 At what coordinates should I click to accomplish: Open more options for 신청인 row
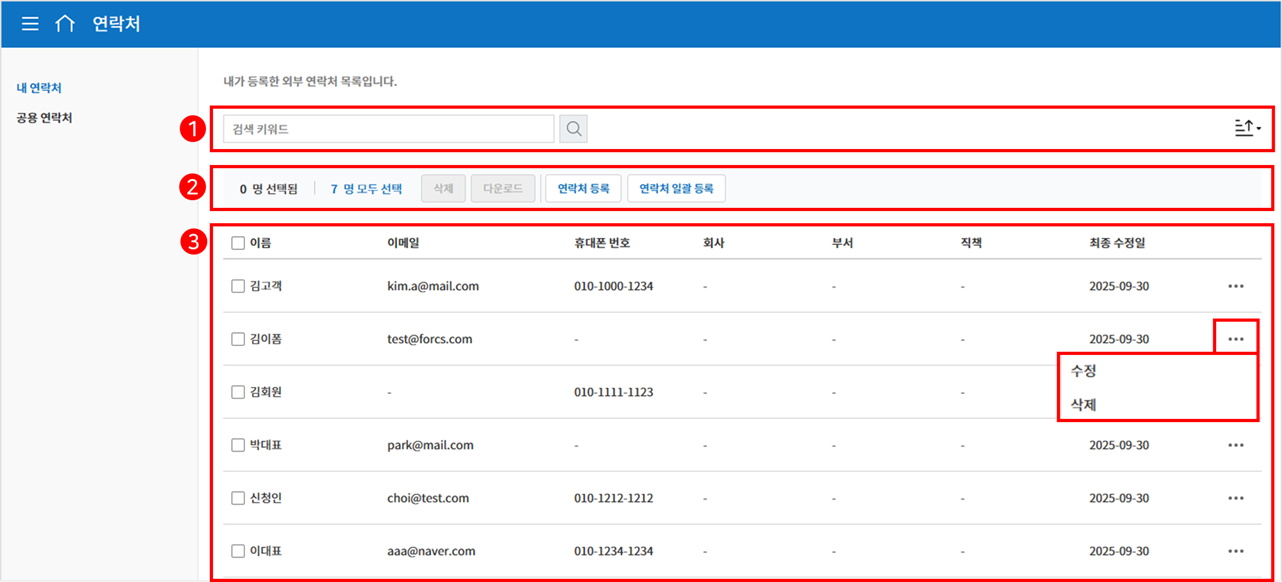1236,498
